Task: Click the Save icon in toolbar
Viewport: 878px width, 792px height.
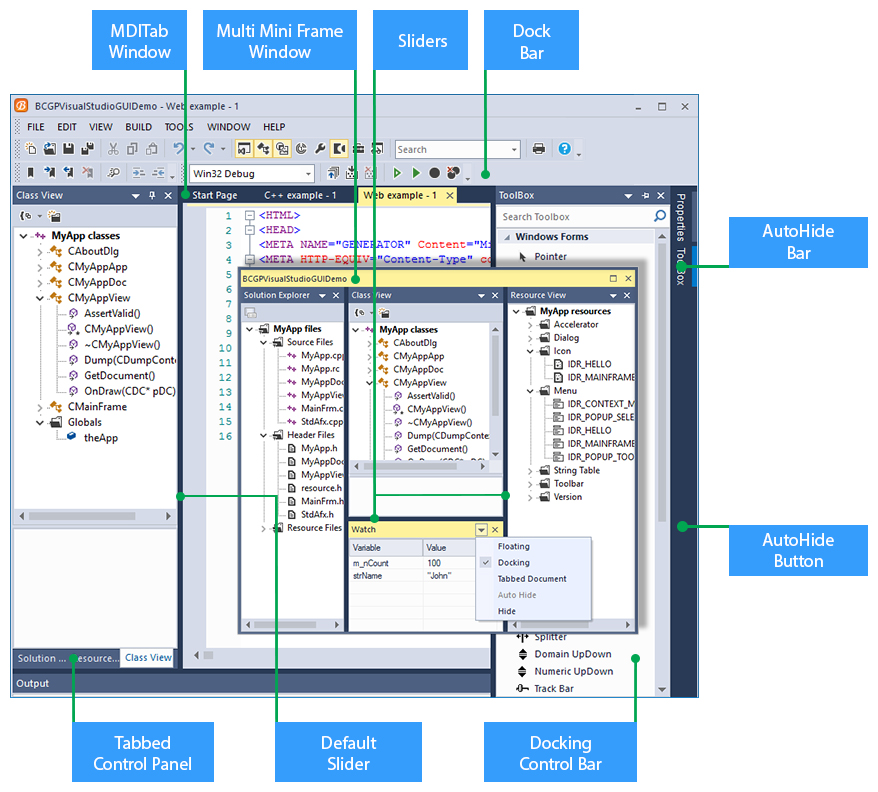Action: (68, 149)
